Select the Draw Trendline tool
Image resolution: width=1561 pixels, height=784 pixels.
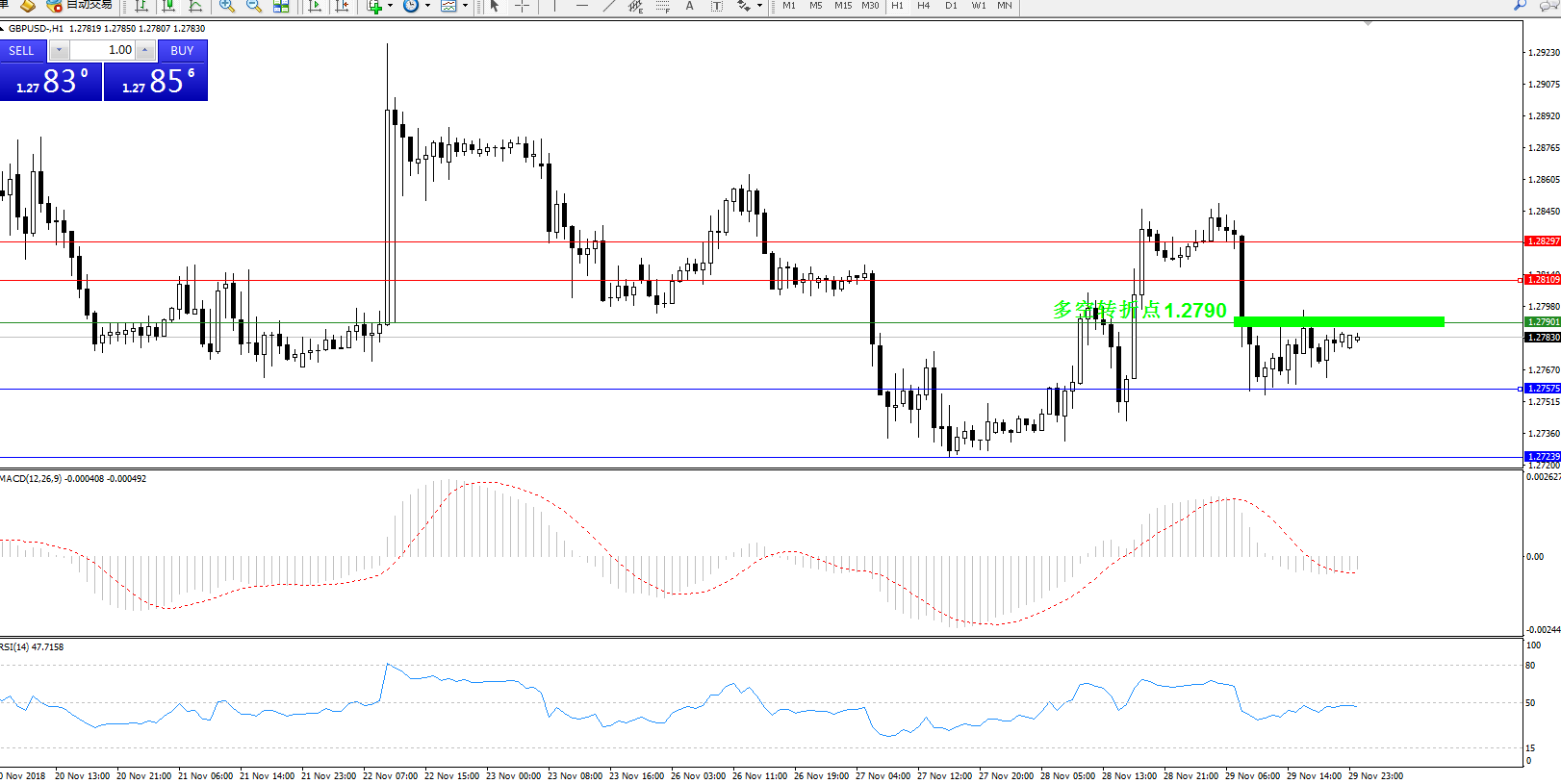pos(608,6)
